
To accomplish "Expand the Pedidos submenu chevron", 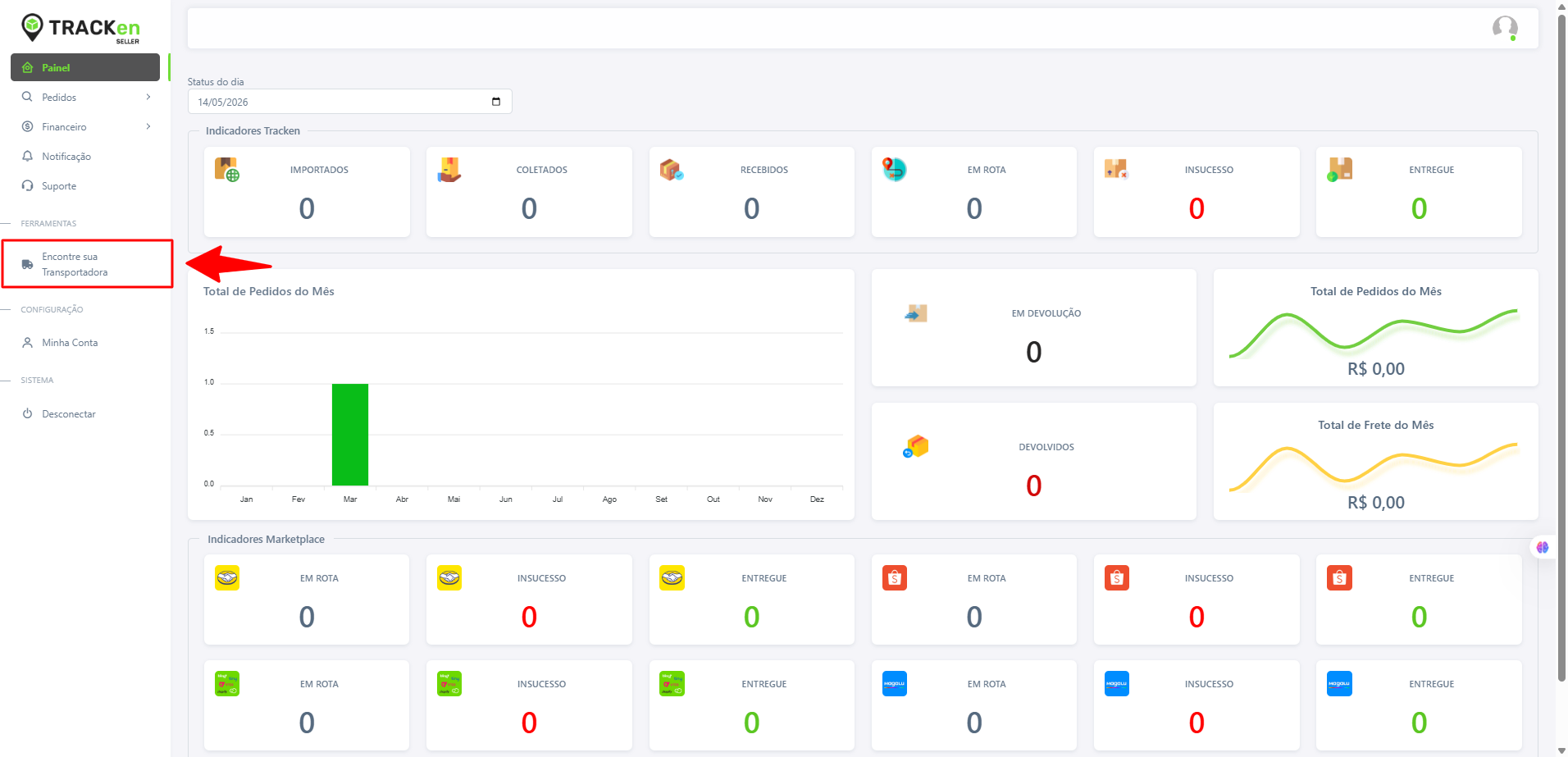I will tap(148, 97).
